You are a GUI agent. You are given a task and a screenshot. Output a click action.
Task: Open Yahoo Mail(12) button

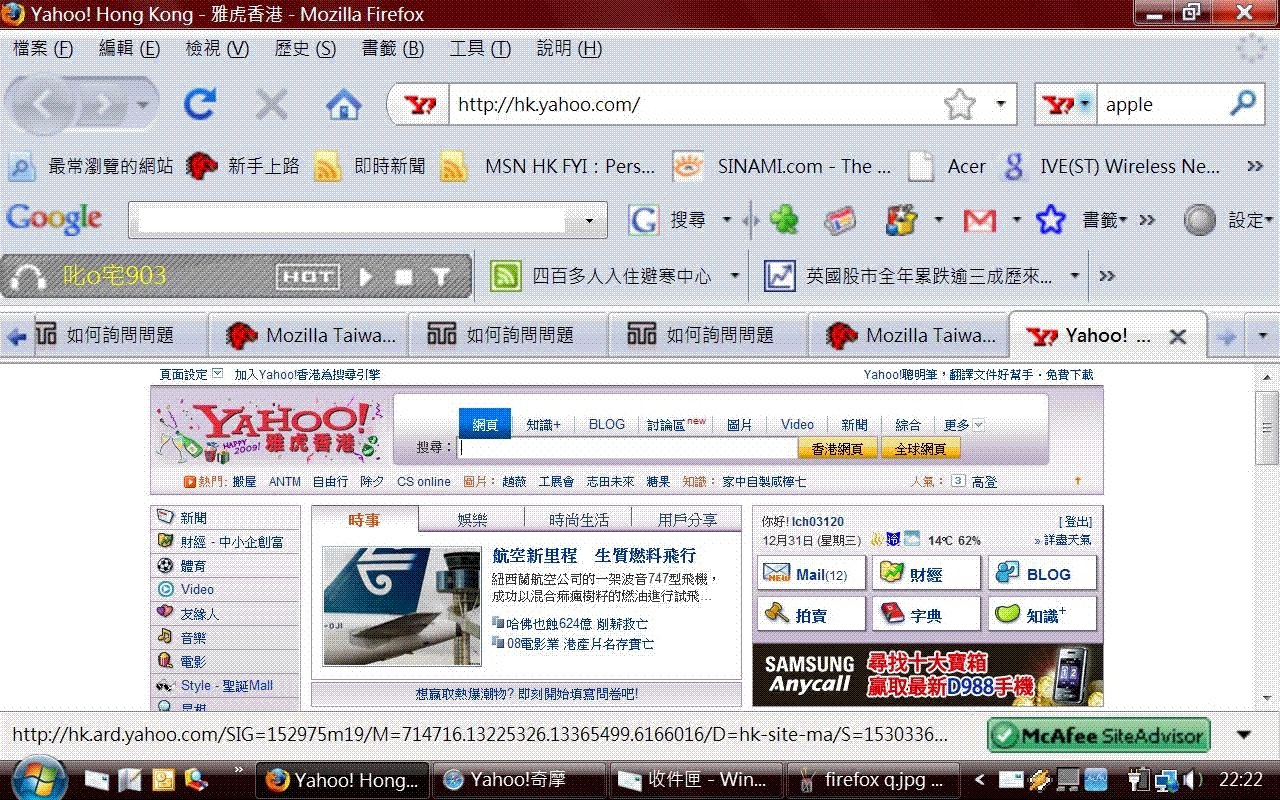pos(811,574)
